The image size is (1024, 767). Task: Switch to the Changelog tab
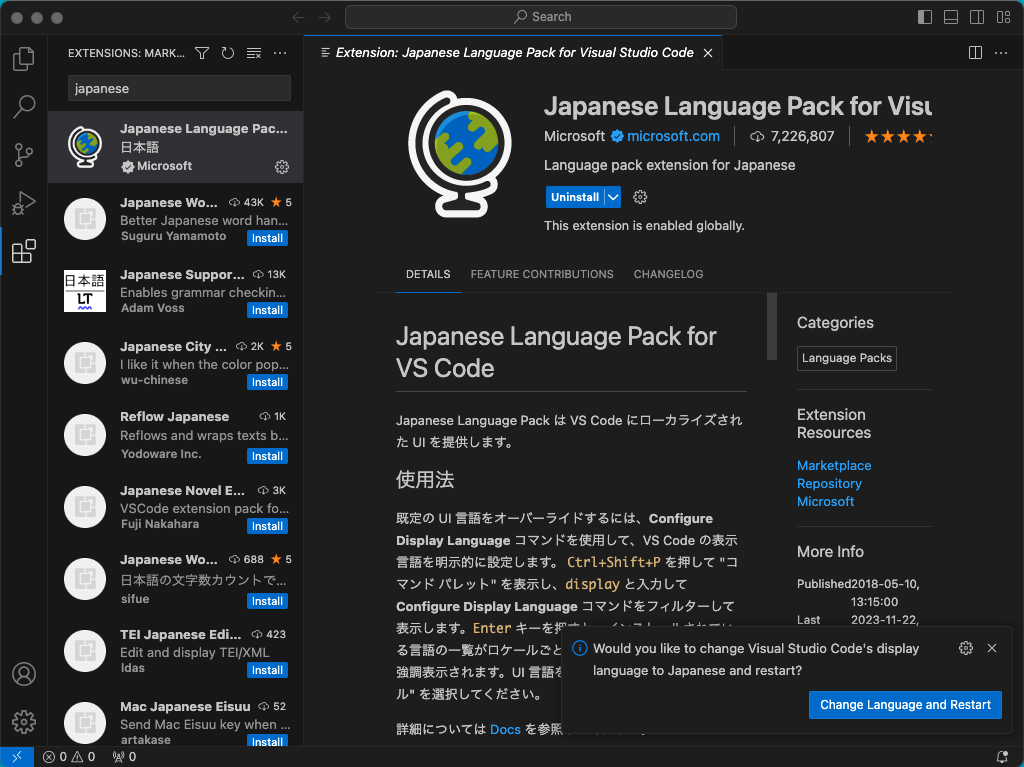pyautogui.click(x=668, y=274)
